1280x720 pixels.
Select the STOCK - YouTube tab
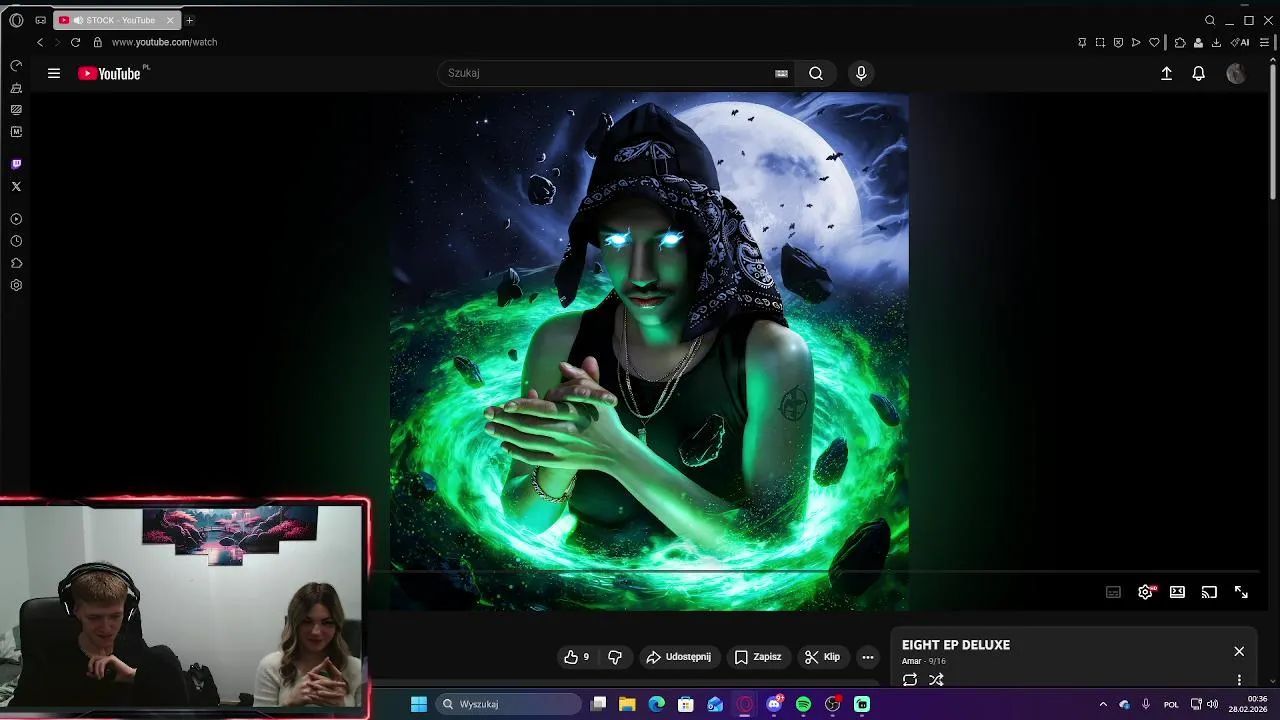[115, 20]
